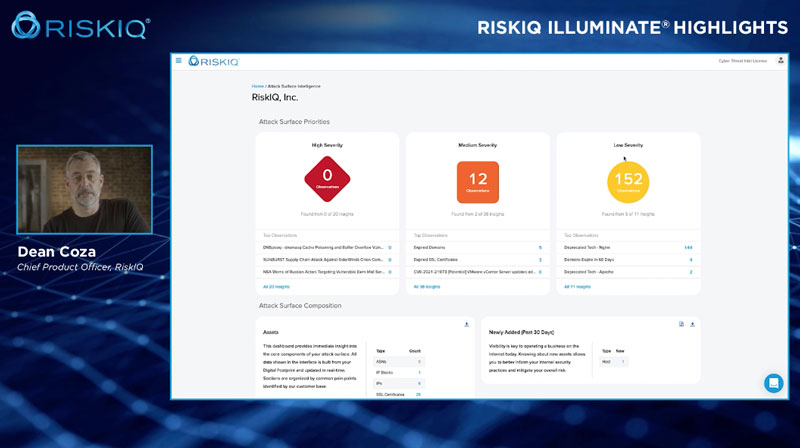800x448 pixels.
Task: Click the 144 count for Nginx
Action: 688,247
